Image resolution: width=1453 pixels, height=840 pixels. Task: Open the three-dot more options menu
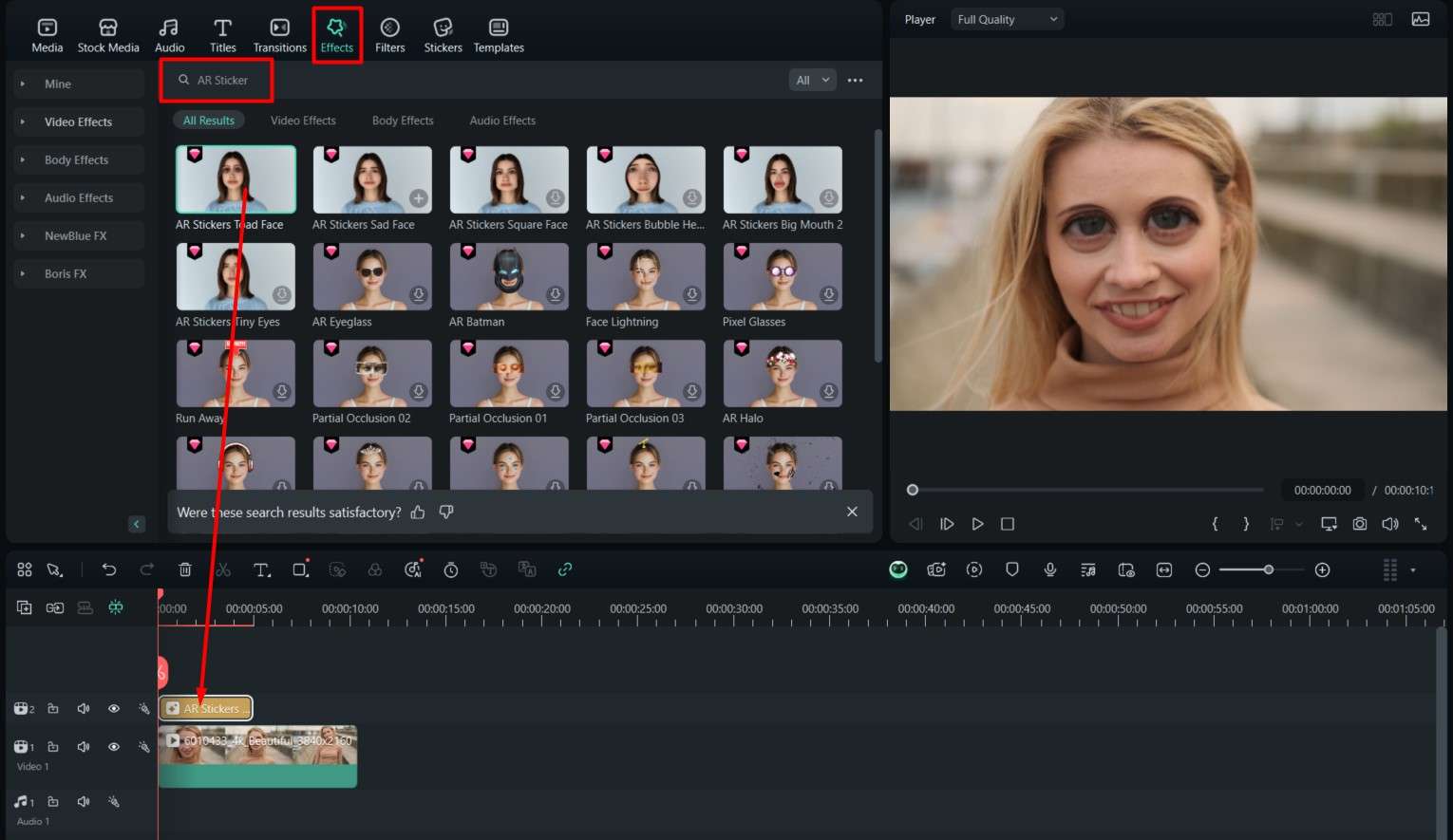pyautogui.click(x=855, y=81)
